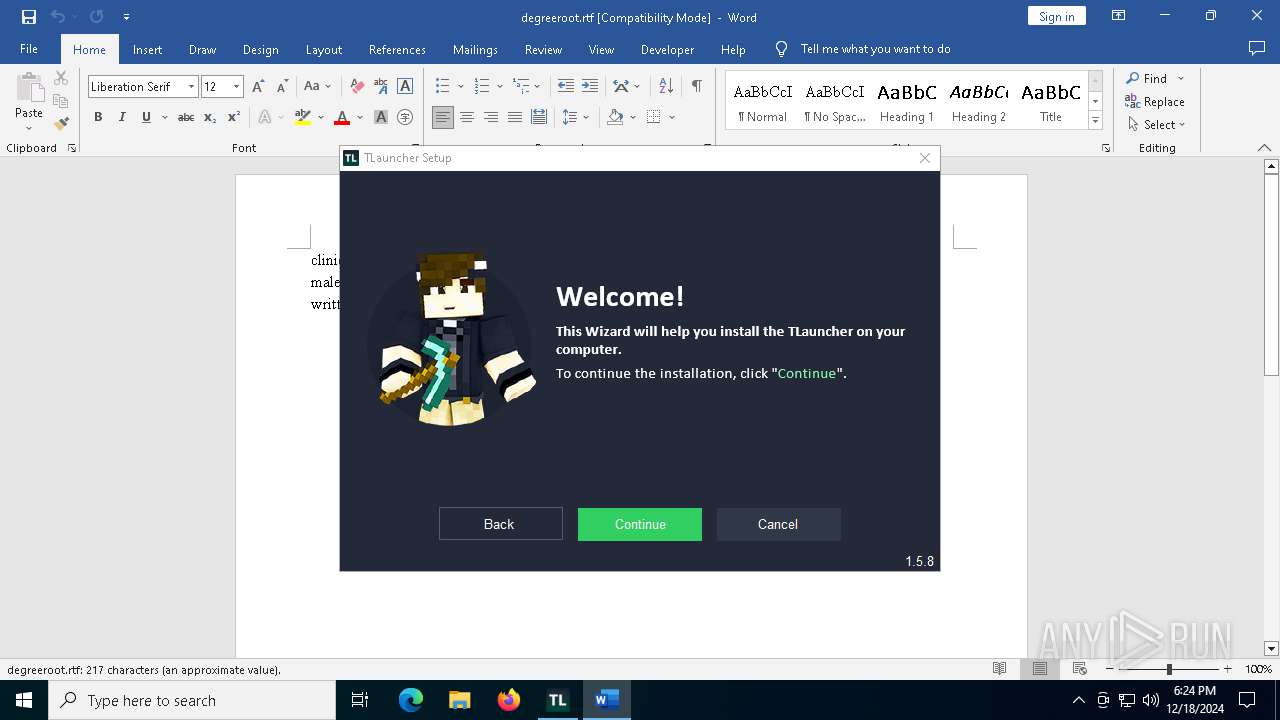Image resolution: width=1280 pixels, height=720 pixels.
Task: Toggle Bold formatting
Action: pos(98,117)
